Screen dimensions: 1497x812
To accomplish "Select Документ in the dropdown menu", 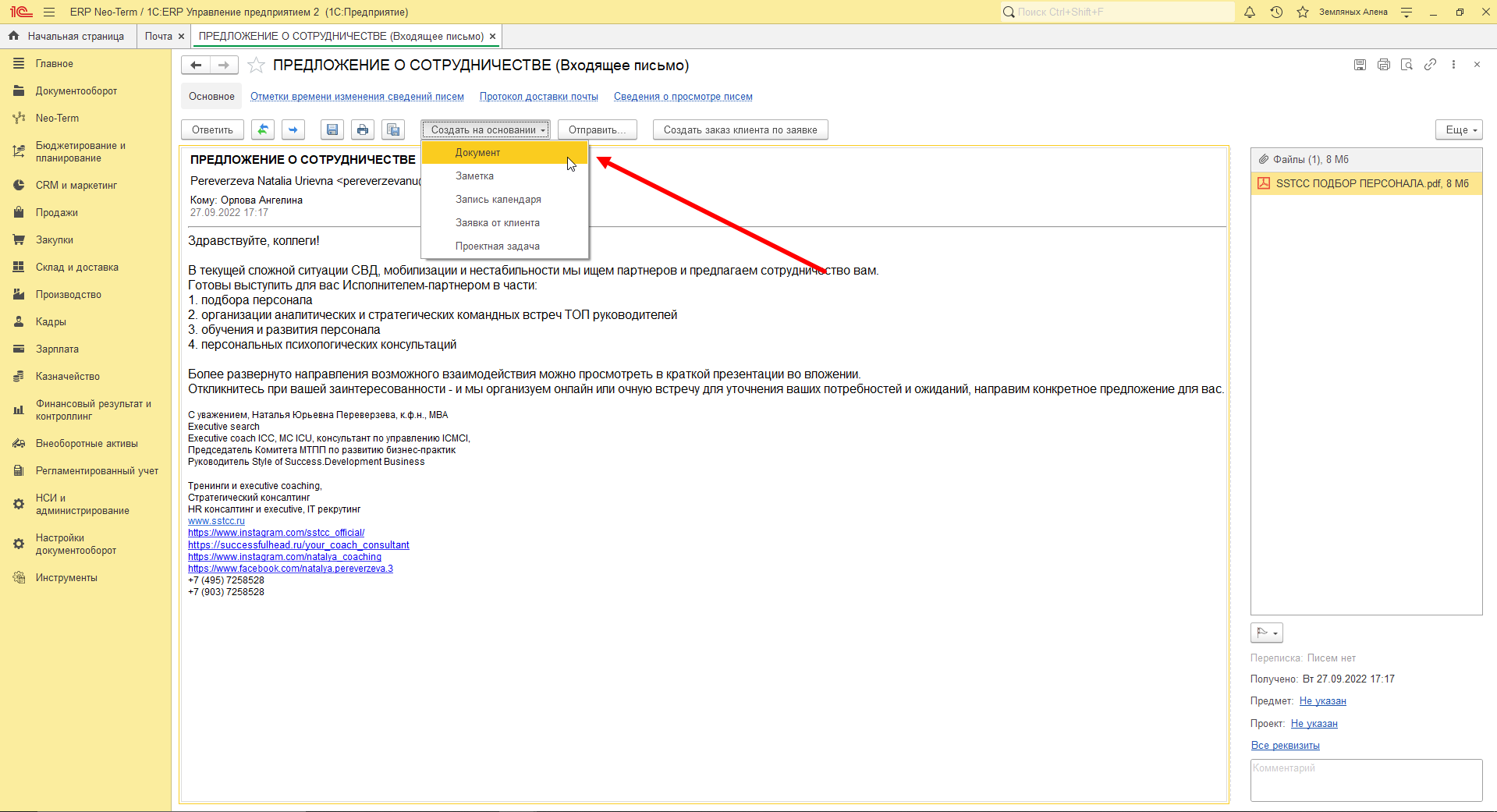I will 477,153.
